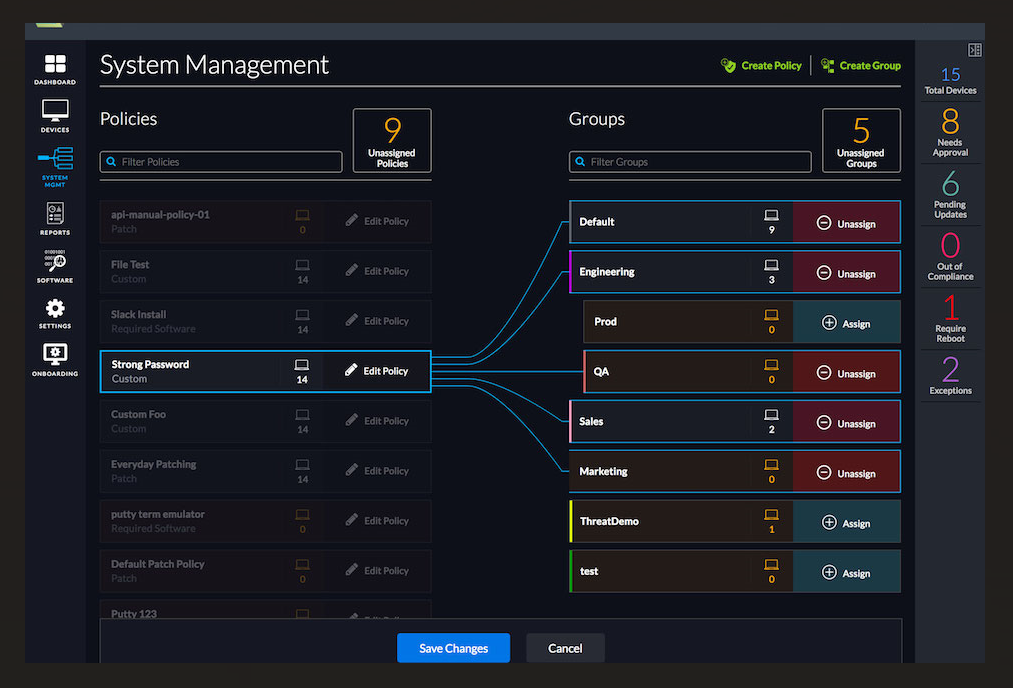Unassign the Sales group

tap(846, 422)
